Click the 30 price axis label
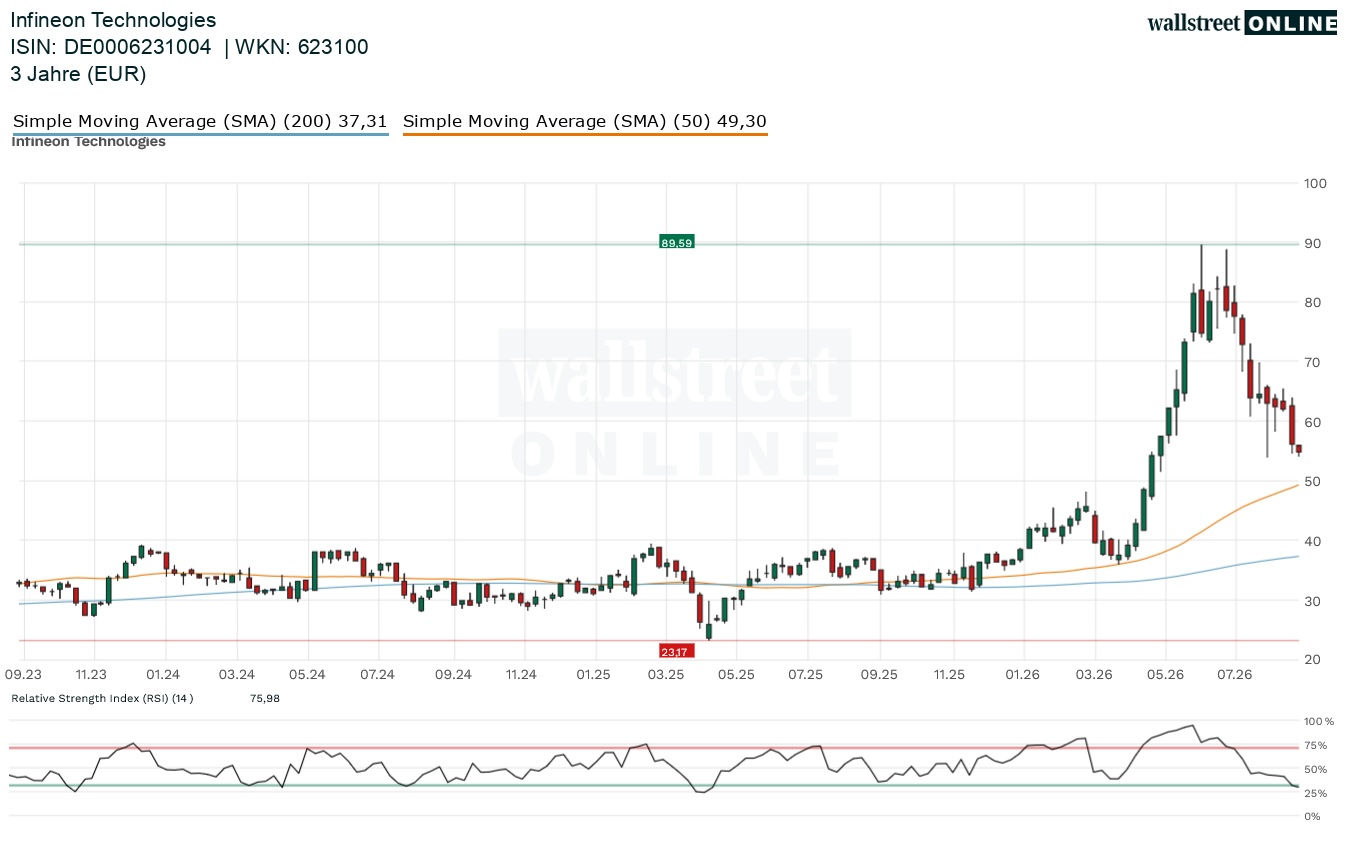Viewport: 1349px width, 843px height. [1312, 601]
